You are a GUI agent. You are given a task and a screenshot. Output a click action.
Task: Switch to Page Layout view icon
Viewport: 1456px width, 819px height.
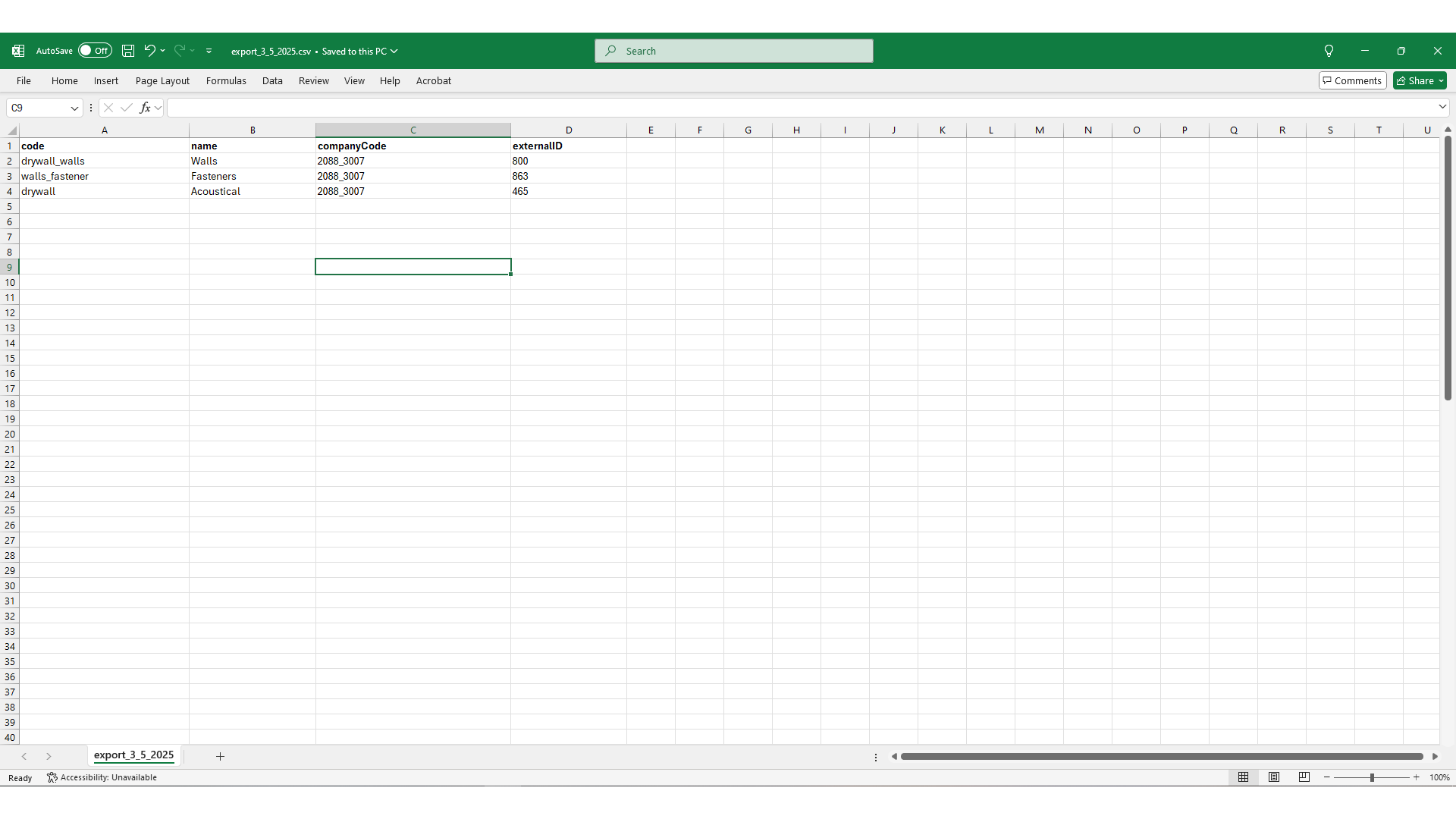tap(1274, 777)
